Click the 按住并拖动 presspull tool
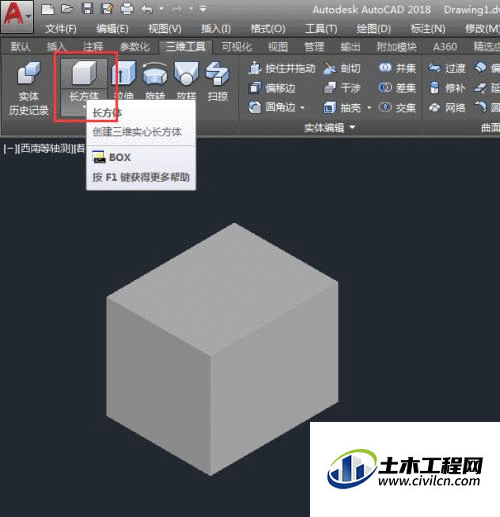 [282, 69]
